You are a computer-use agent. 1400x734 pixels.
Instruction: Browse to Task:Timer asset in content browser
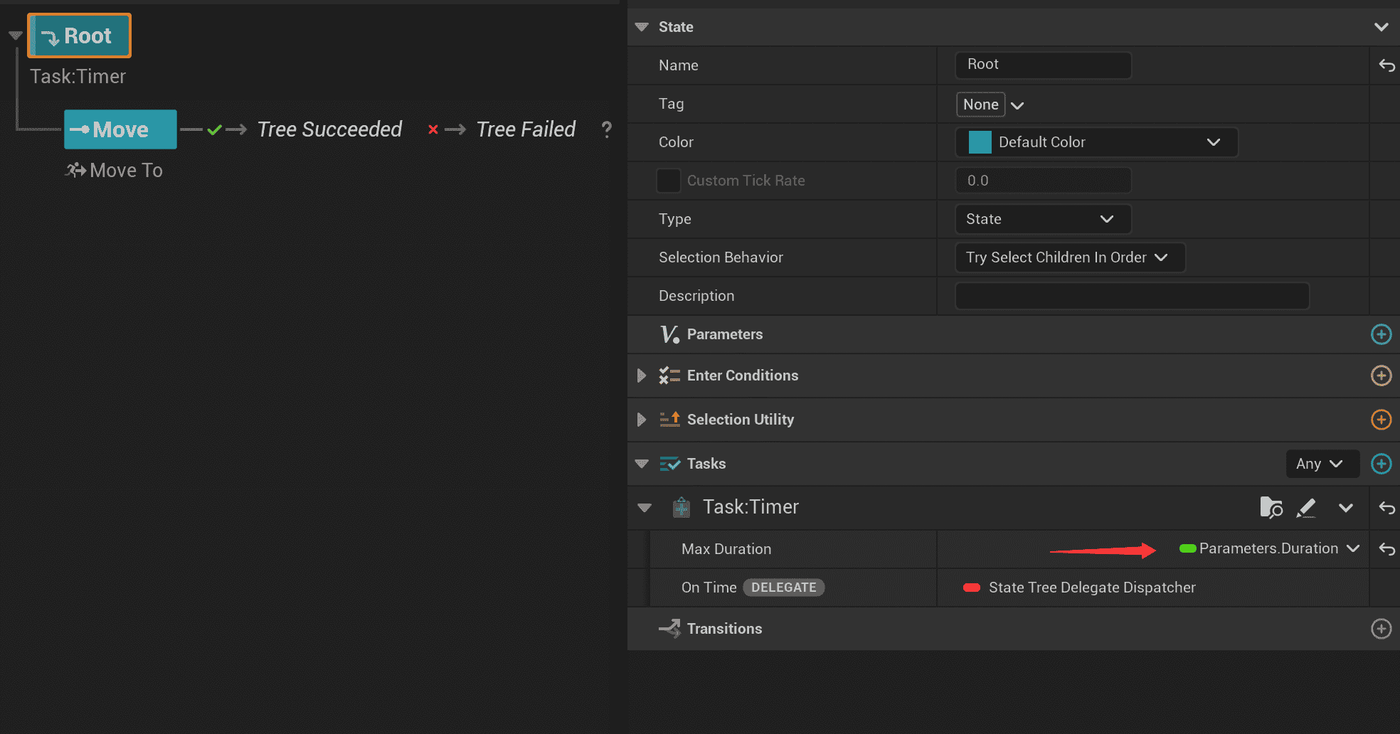click(1271, 508)
